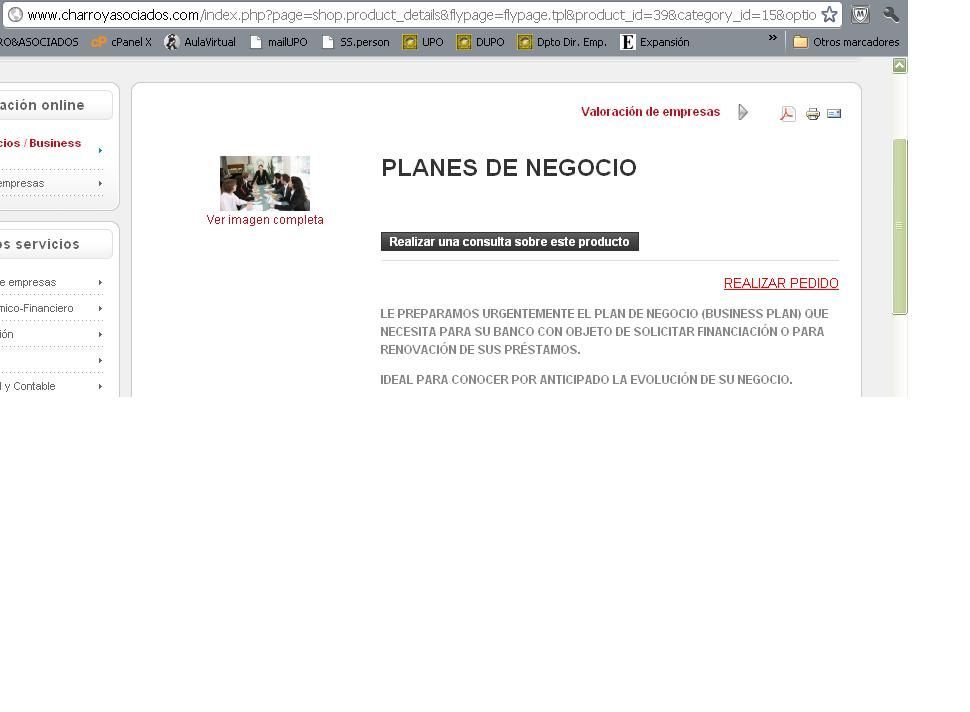Image resolution: width=970 pixels, height=712 pixels.
Task: Open the Expansión bookmark
Action: (x=655, y=42)
